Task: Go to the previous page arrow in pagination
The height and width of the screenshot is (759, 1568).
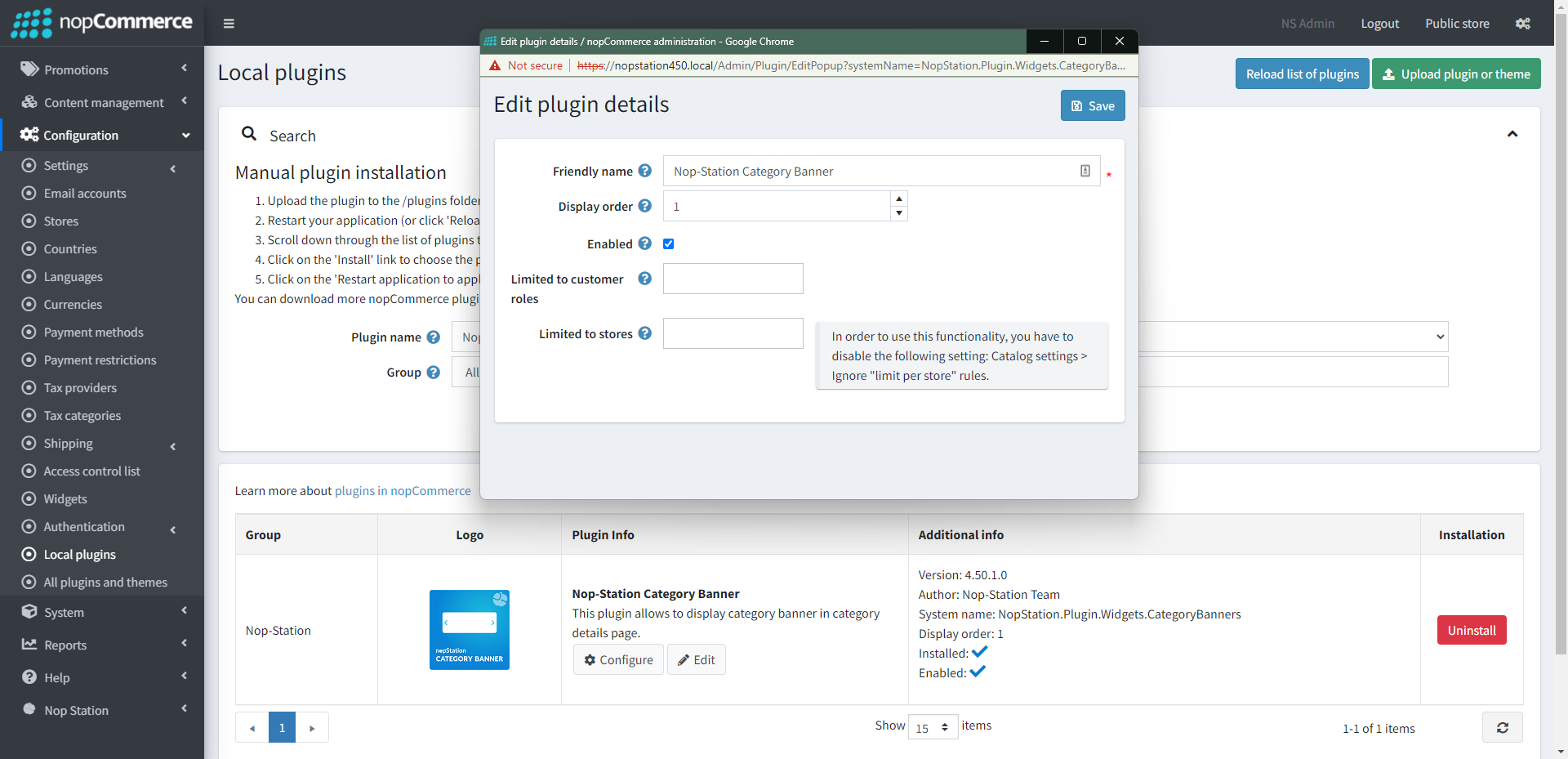Action: (252, 727)
